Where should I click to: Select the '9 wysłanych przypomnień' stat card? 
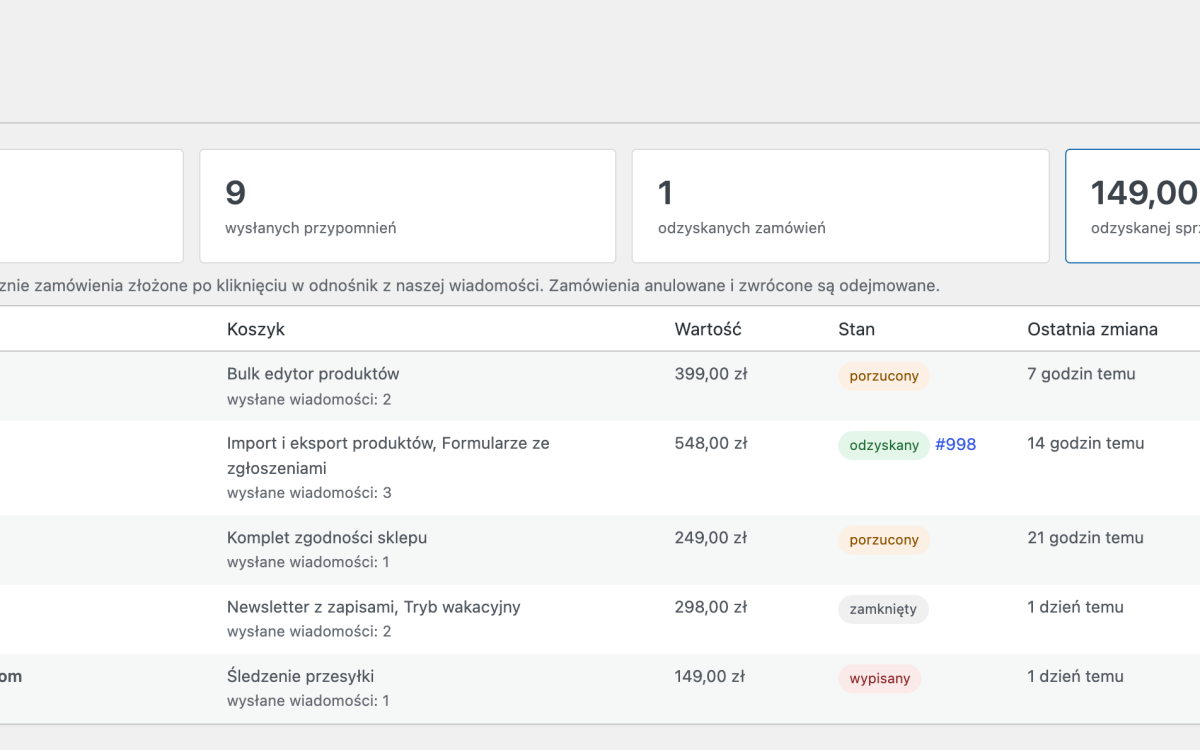[407, 206]
